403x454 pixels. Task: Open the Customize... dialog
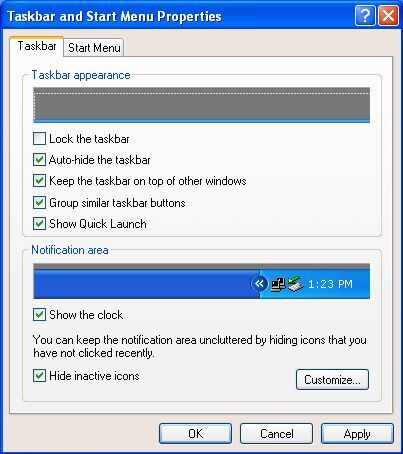coord(332,379)
